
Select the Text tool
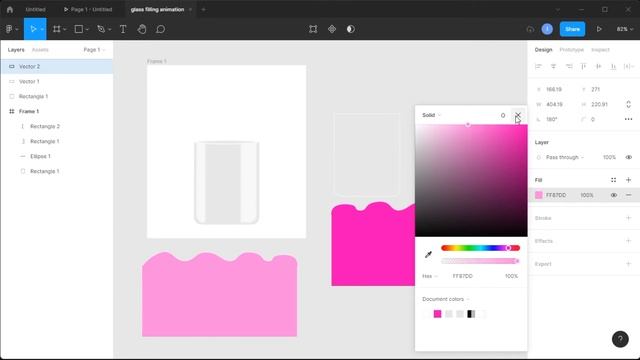coord(123,29)
